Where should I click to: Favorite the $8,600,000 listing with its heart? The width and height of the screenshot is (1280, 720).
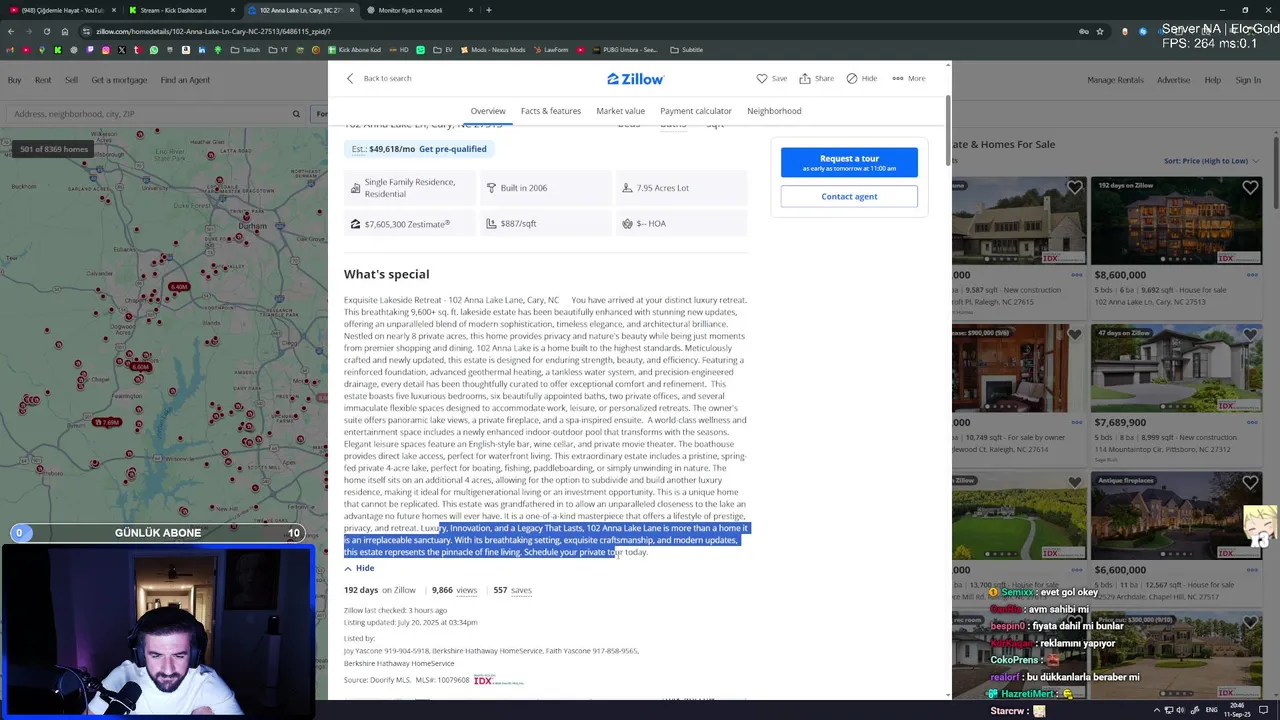click(x=1250, y=187)
